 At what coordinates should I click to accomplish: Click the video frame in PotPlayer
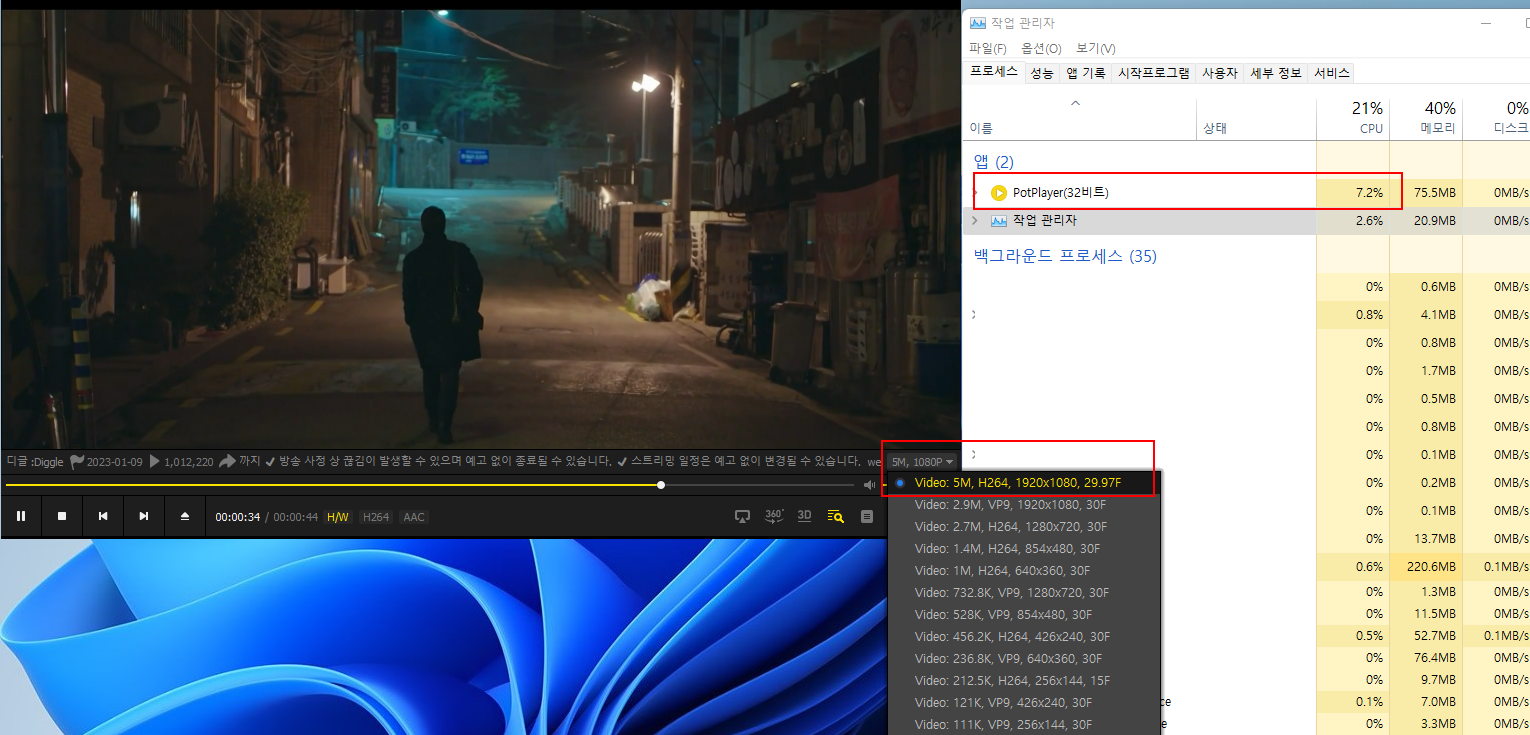(x=480, y=228)
